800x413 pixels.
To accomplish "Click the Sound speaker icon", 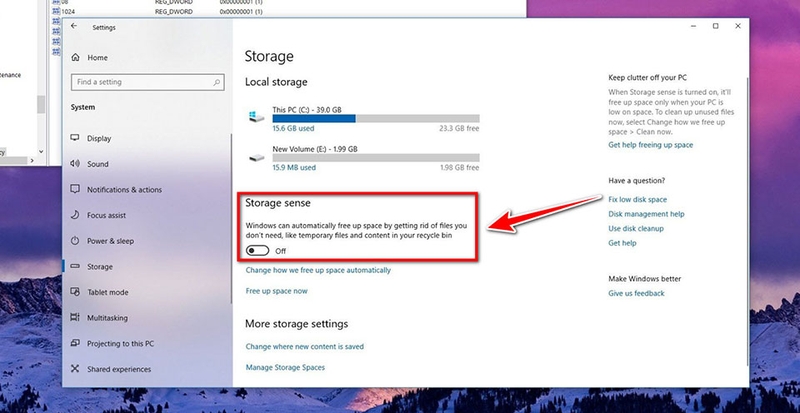I will click(x=75, y=163).
